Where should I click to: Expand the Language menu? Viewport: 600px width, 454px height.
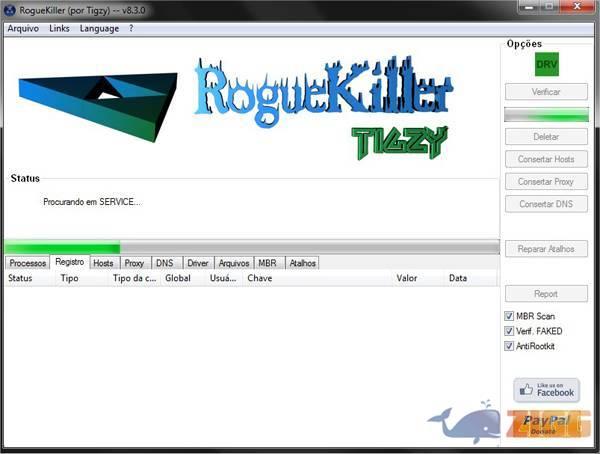[x=99, y=28]
